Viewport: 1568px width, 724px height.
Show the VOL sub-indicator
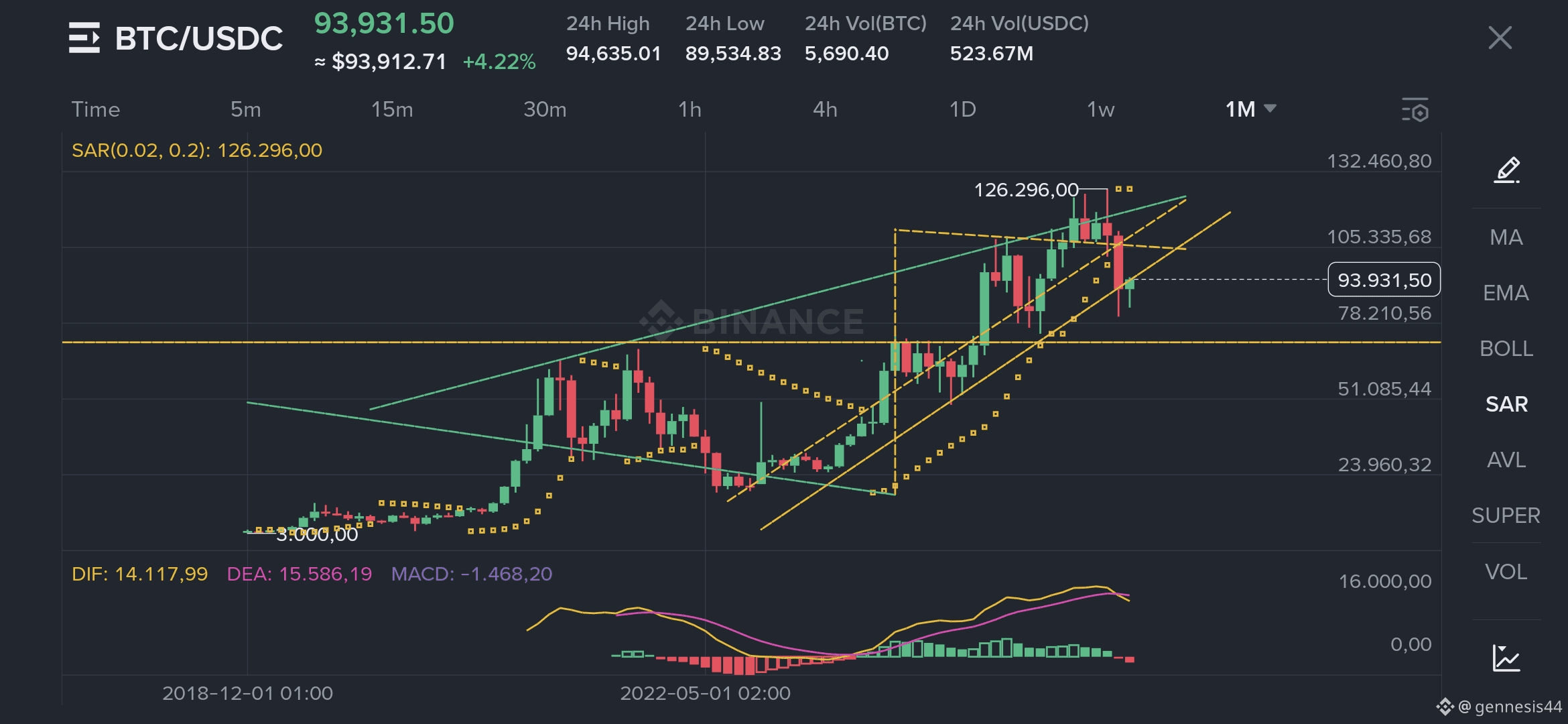[x=1506, y=572]
